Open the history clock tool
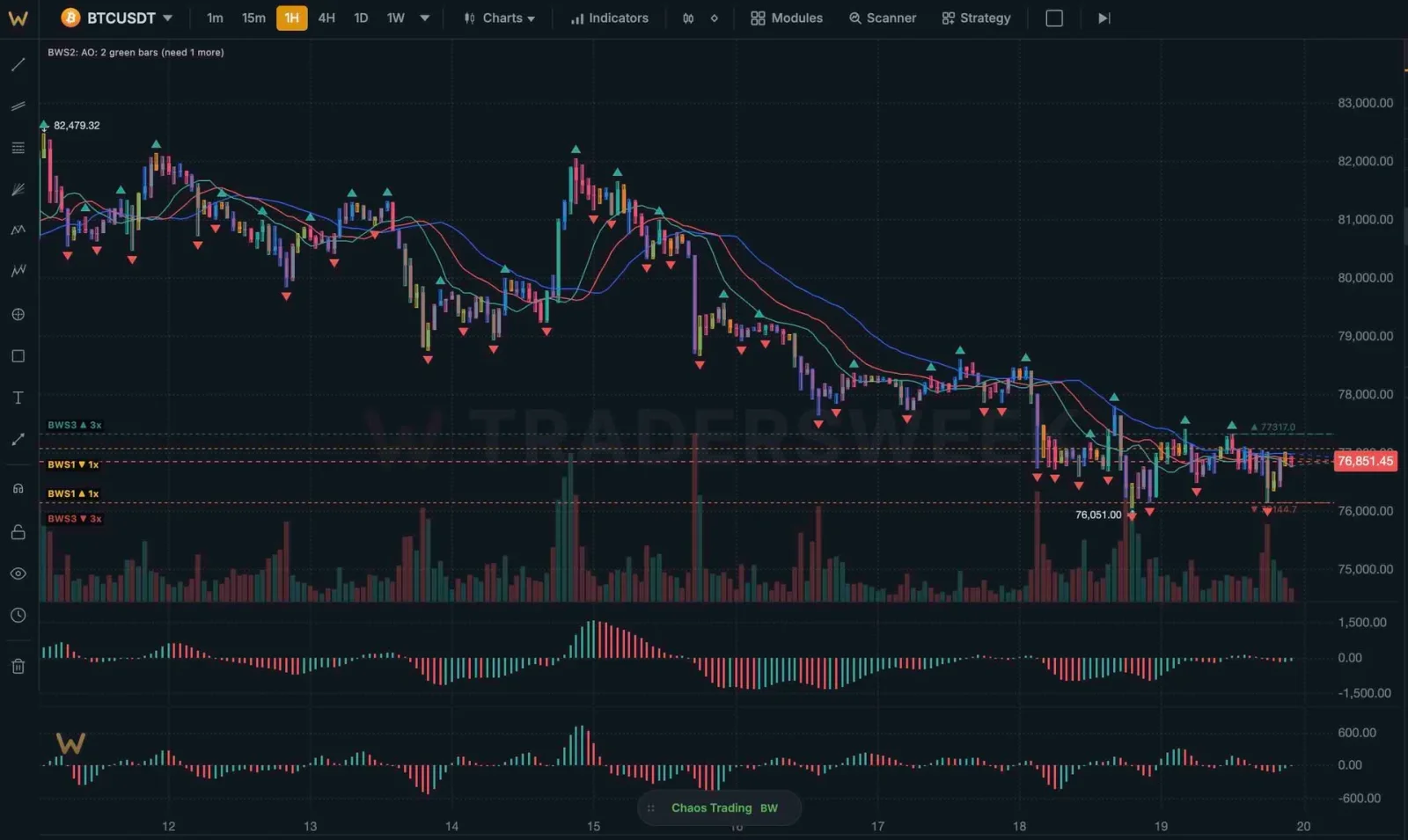The height and width of the screenshot is (840, 1408). click(x=18, y=616)
